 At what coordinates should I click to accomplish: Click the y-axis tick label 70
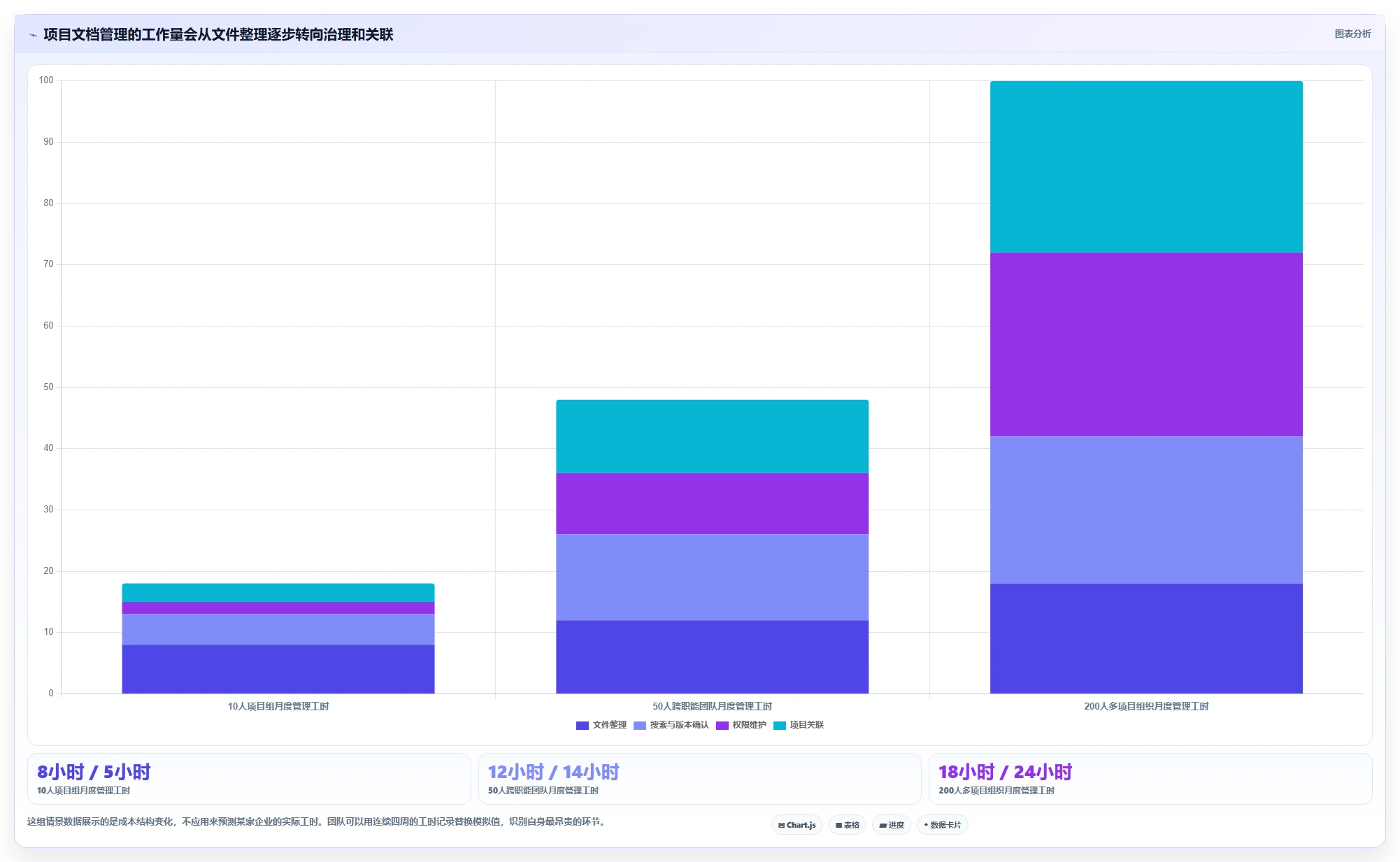pyautogui.click(x=48, y=264)
